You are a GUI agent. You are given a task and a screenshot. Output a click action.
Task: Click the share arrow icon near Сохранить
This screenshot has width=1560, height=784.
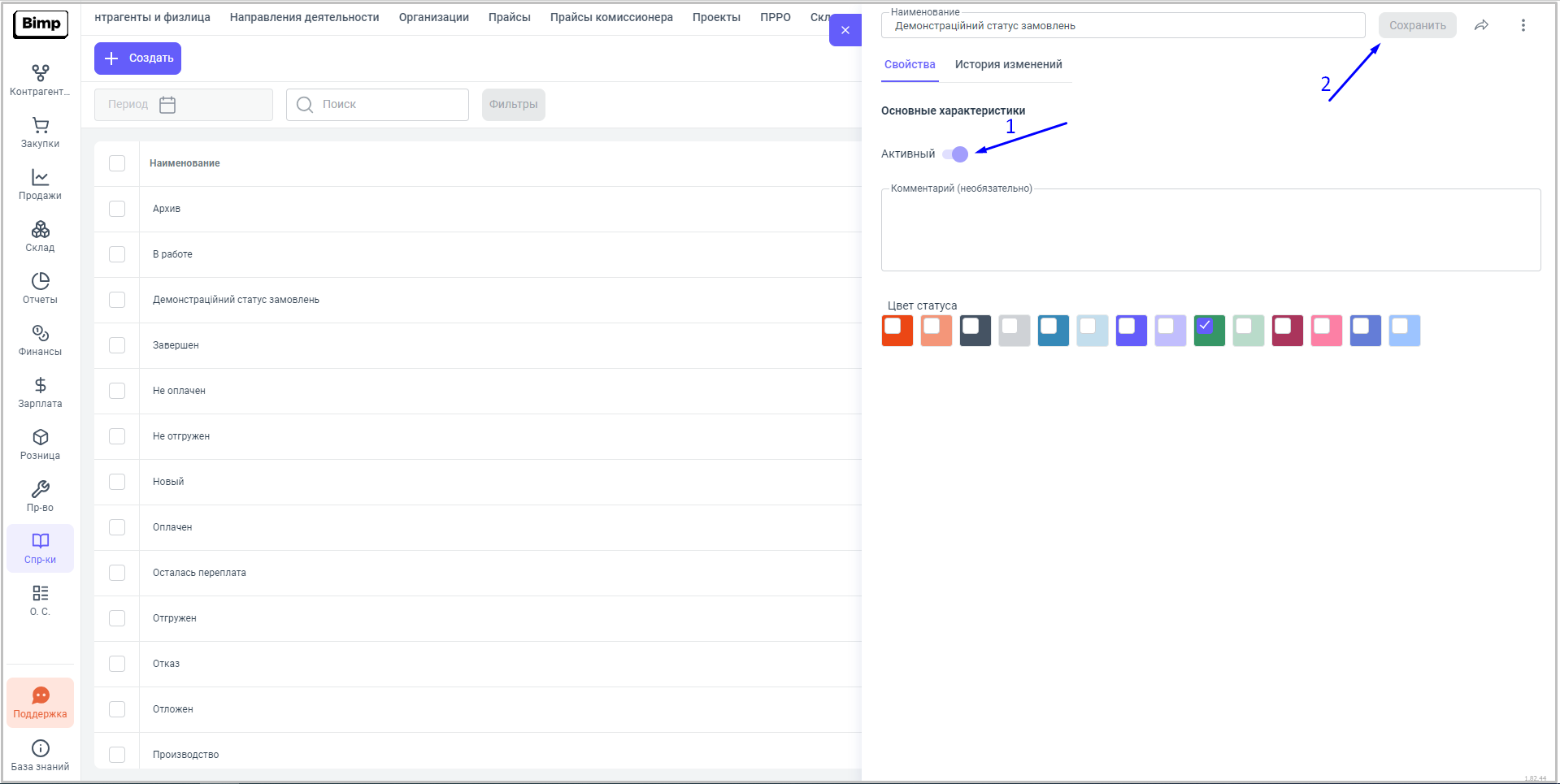pos(1481,25)
